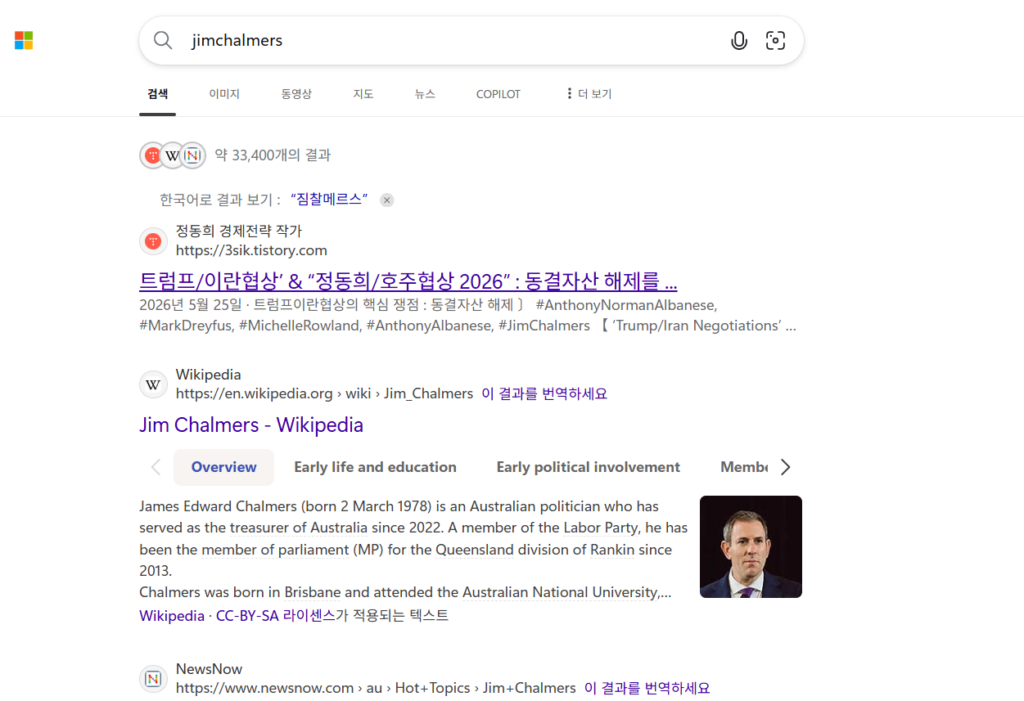The width and height of the screenshot is (1024, 701).
Task: Show previous Wikipedia section tabs with left chevron
Action: [155, 467]
